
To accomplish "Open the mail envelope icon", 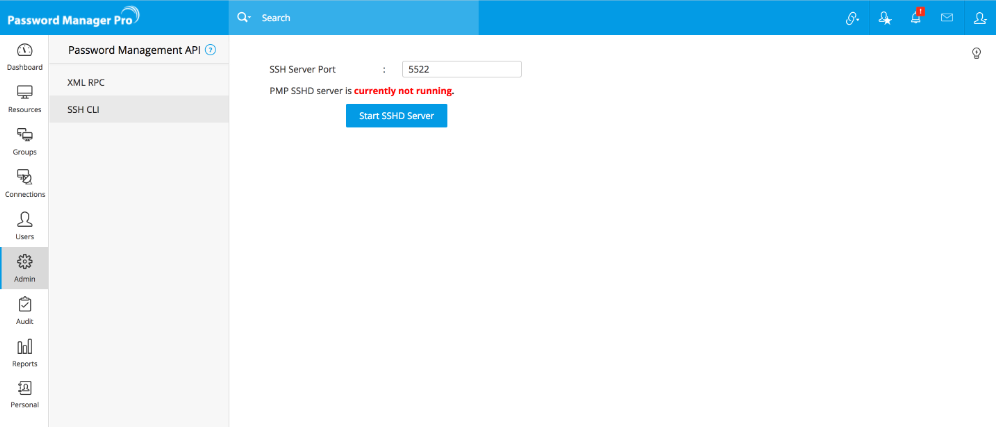I will tap(946, 18).
